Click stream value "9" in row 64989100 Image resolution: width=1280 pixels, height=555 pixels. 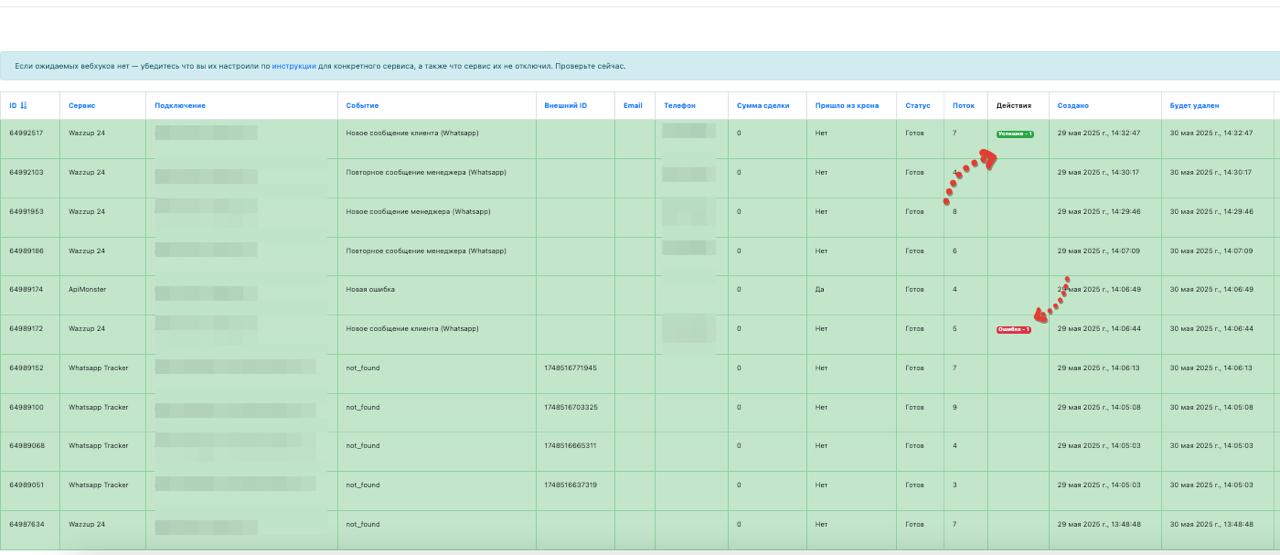click(x=955, y=407)
